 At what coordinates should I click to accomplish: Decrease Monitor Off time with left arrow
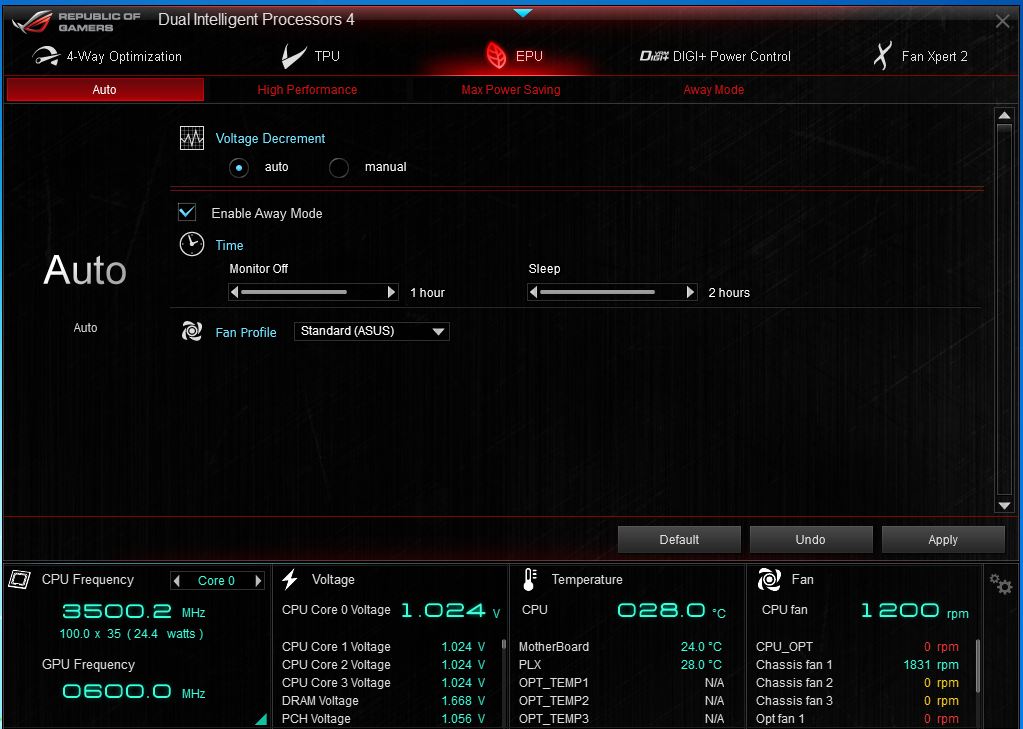click(235, 292)
